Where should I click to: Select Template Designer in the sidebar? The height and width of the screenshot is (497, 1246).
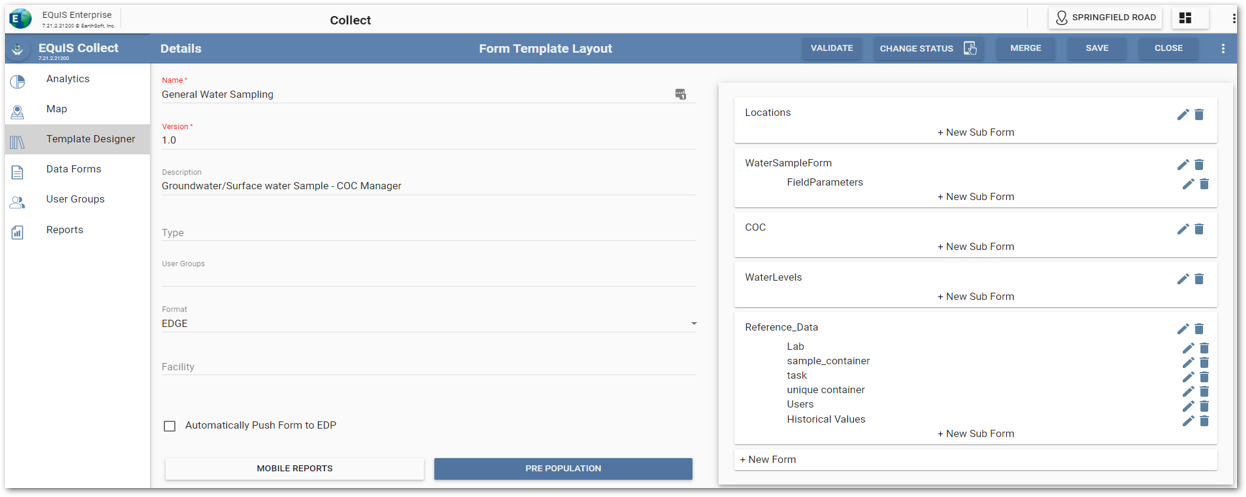click(x=77, y=139)
